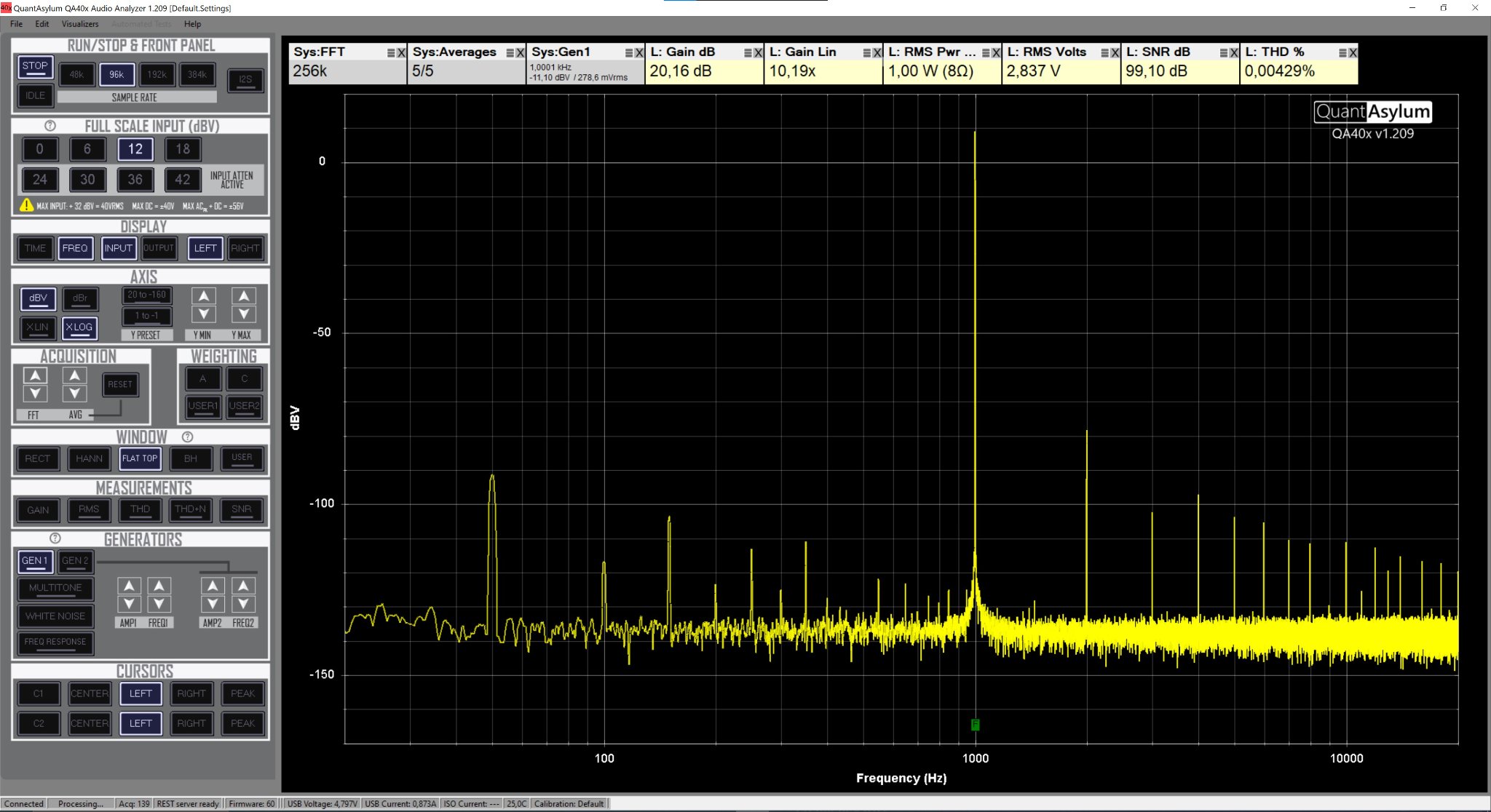This screenshot has width=1491, height=812.
Task: Toggle the I2S interface button
Action: click(x=245, y=79)
